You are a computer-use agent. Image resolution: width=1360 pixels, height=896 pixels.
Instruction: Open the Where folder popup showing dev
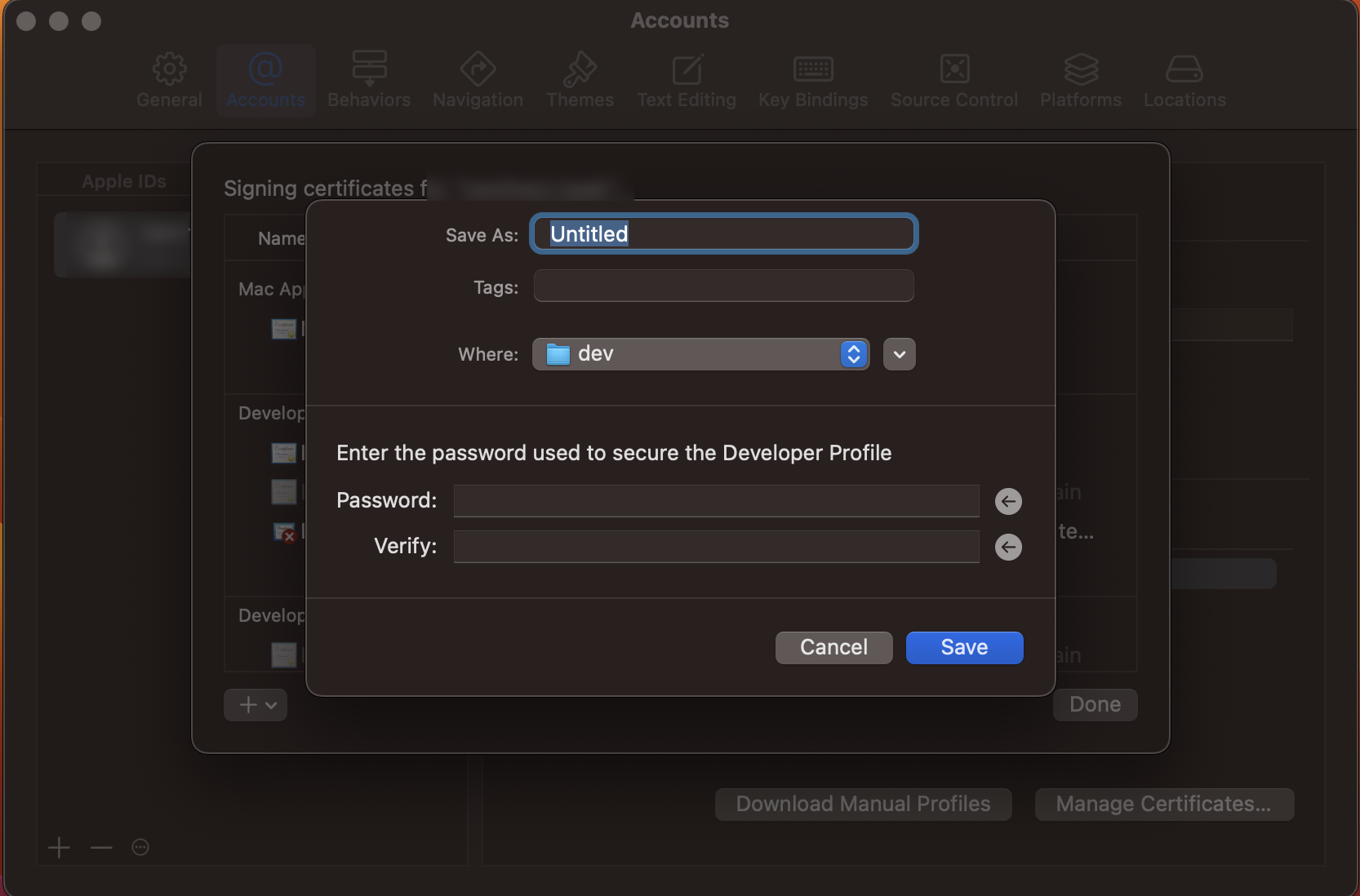pos(701,354)
